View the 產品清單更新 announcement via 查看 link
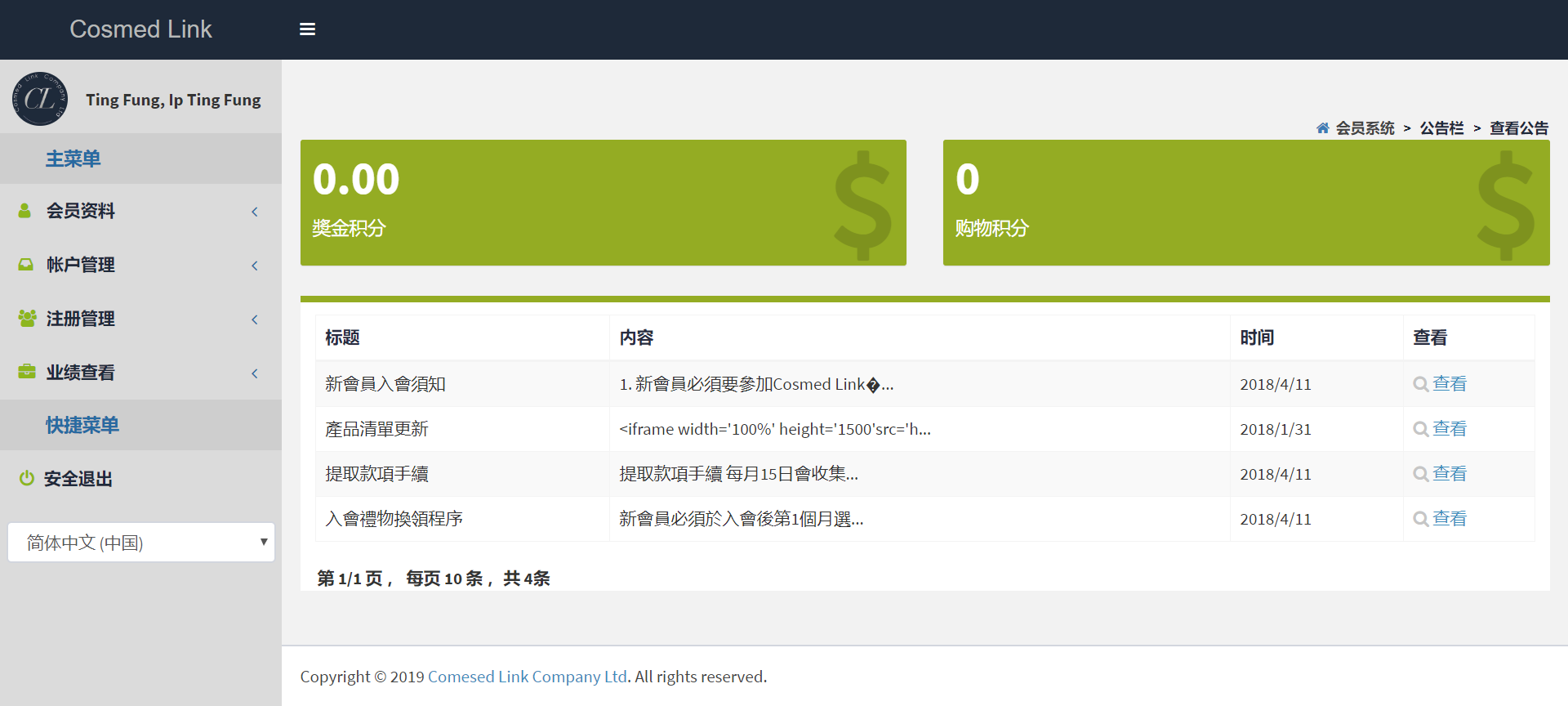Screen dimensions: 1568x706 (x=1450, y=429)
